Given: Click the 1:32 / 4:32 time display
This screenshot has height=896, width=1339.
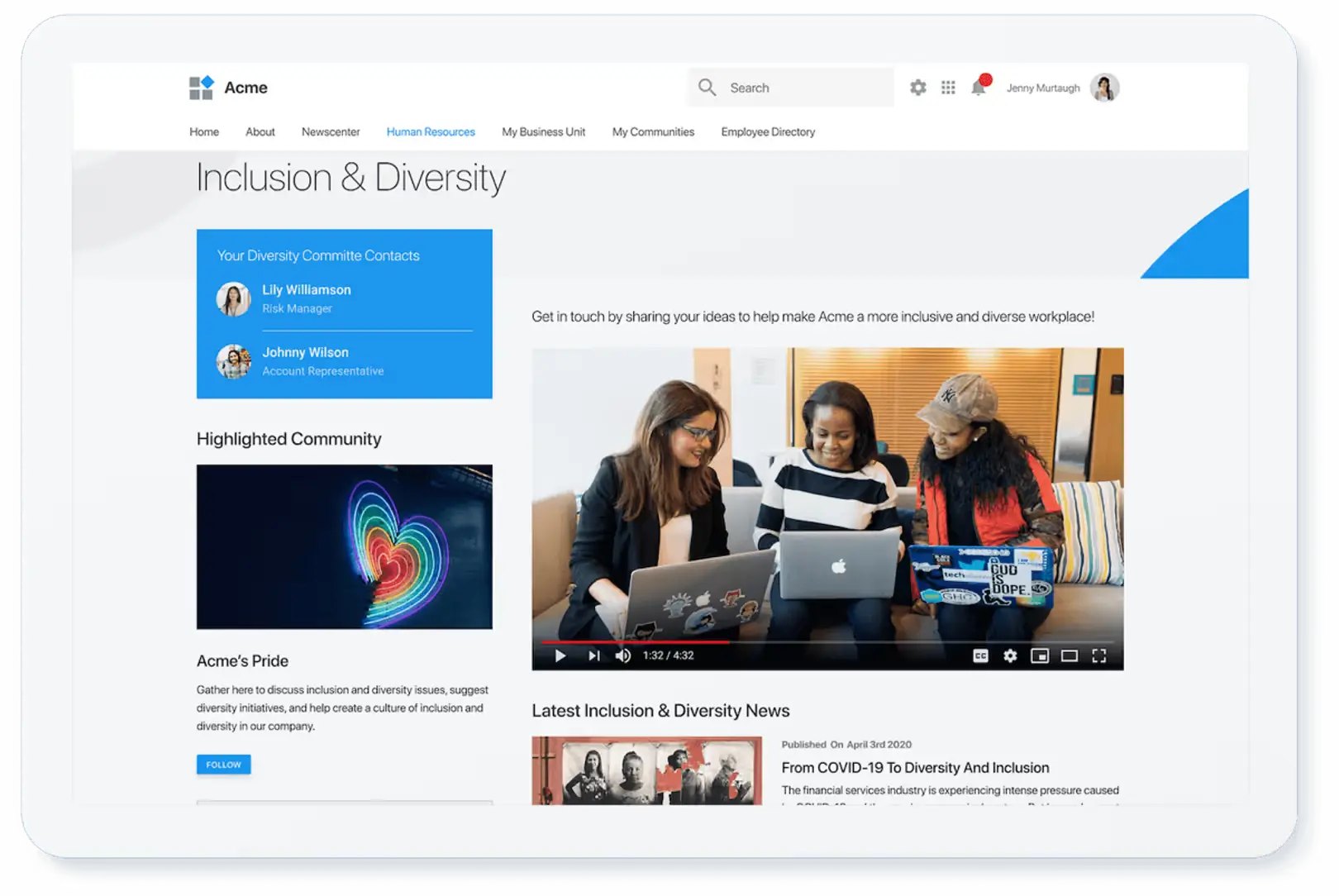Looking at the screenshot, I should [x=668, y=656].
